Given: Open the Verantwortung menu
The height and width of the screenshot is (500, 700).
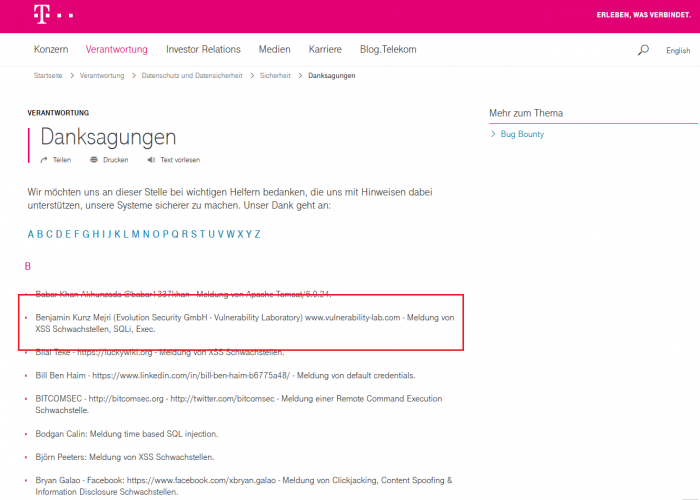Looking at the screenshot, I should [117, 50].
